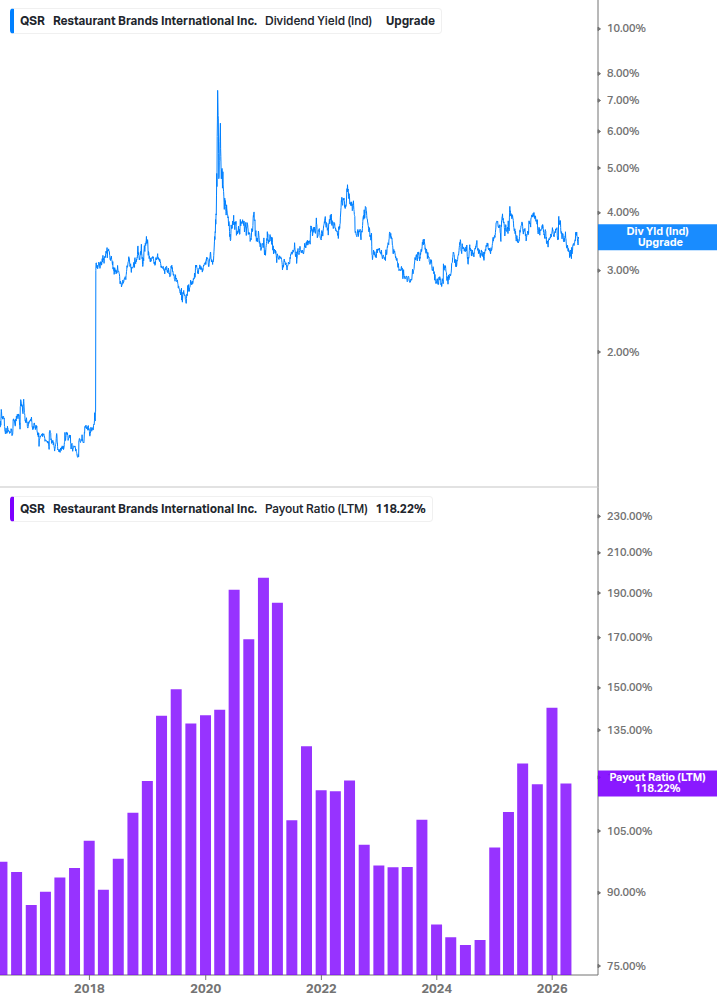Screen dimensions: 717x1005
Task: Click the 2024 label on the time axis
Action: click(x=436, y=989)
